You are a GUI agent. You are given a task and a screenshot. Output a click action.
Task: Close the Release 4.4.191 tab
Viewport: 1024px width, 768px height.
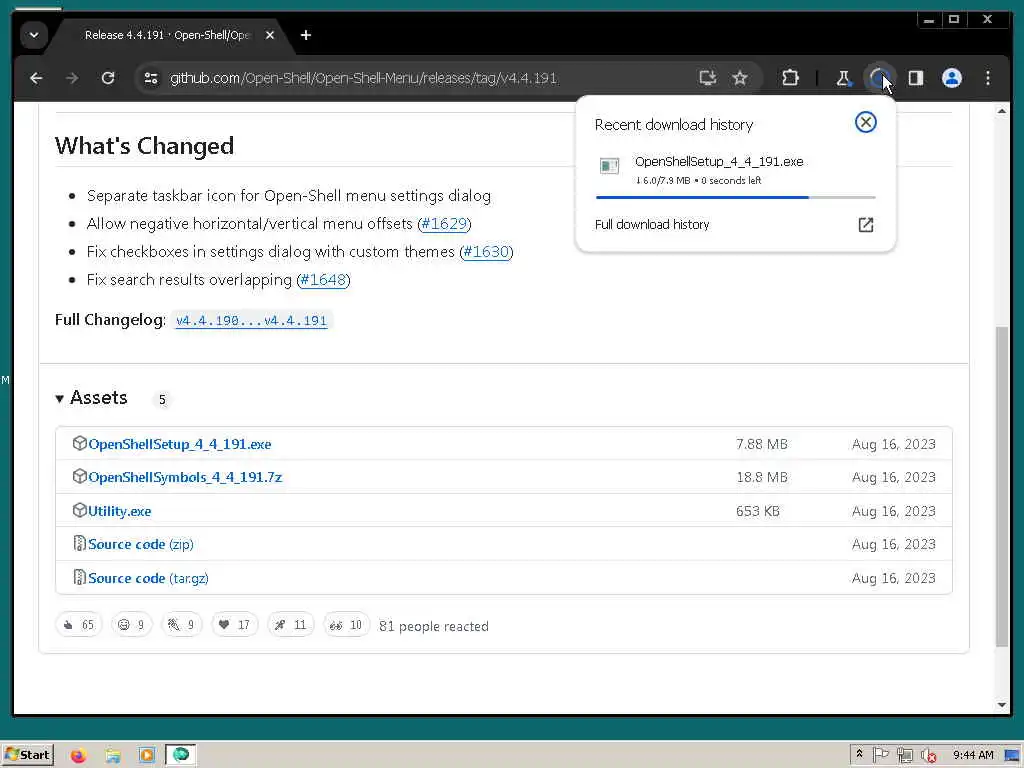pyautogui.click(x=270, y=35)
